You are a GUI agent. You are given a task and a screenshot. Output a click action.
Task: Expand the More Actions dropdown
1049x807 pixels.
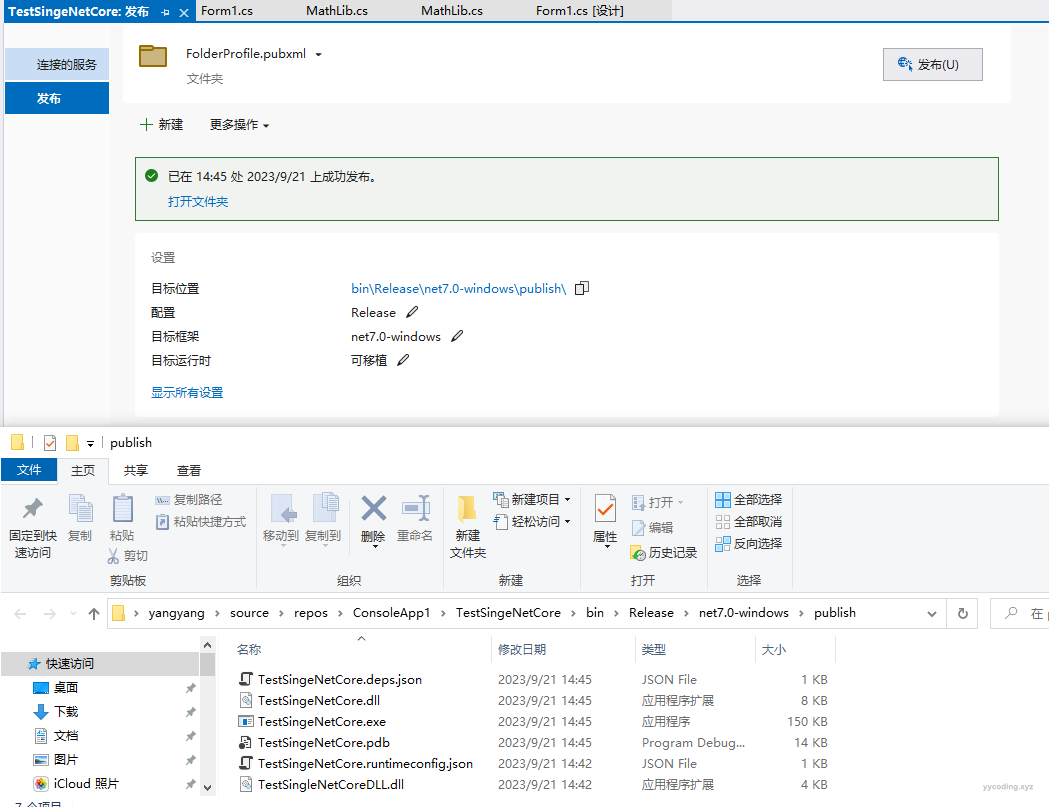click(x=239, y=125)
